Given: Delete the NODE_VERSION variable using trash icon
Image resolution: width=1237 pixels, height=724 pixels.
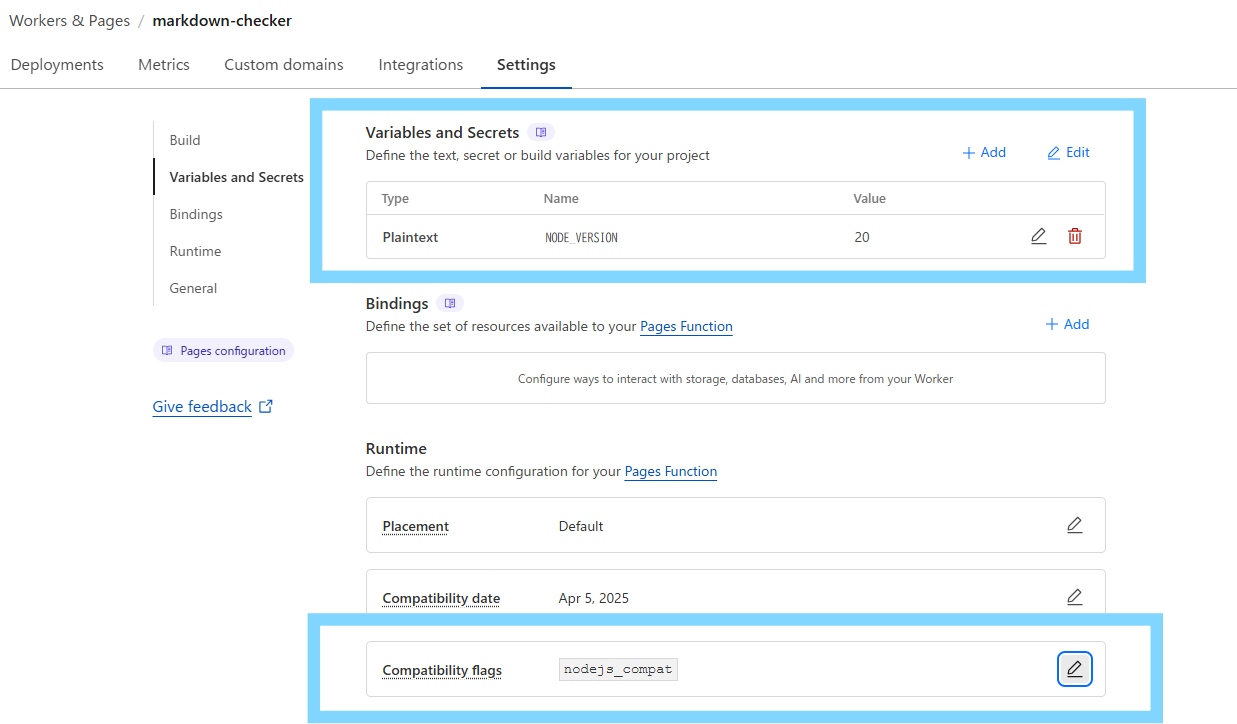Looking at the screenshot, I should click(x=1075, y=236).
